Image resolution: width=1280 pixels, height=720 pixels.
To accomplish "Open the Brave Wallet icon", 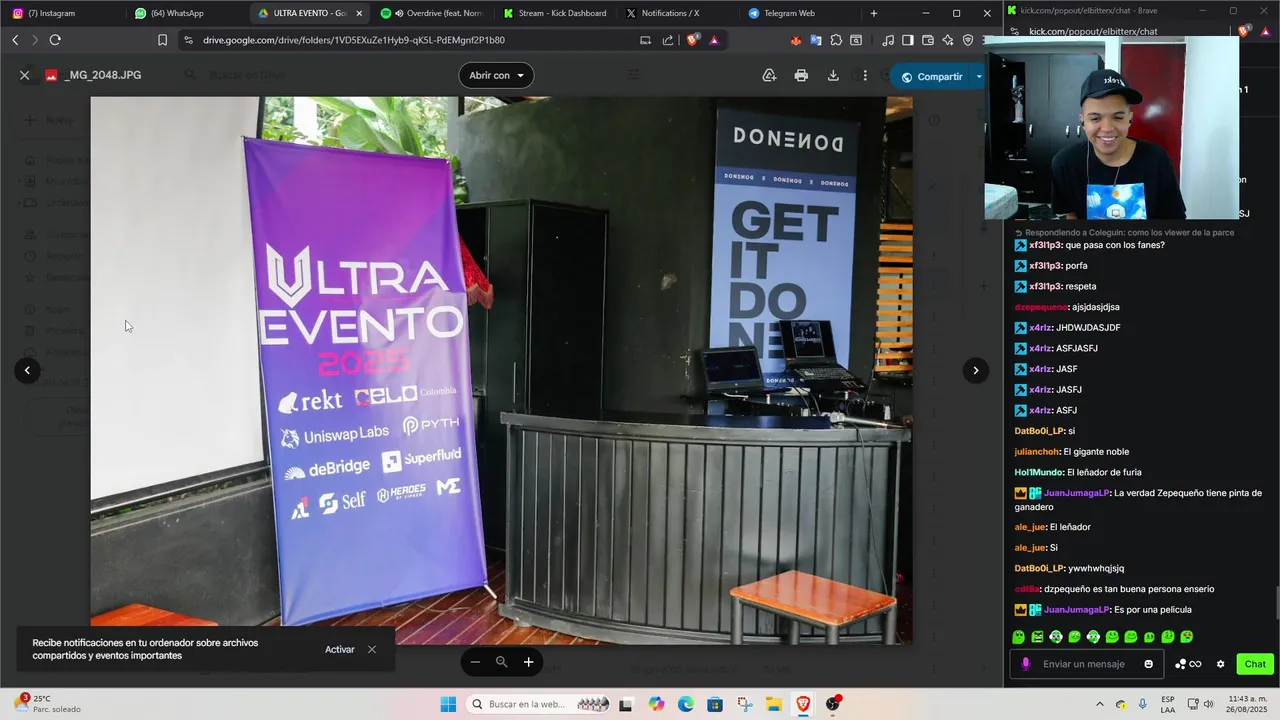I will point(928,40).
